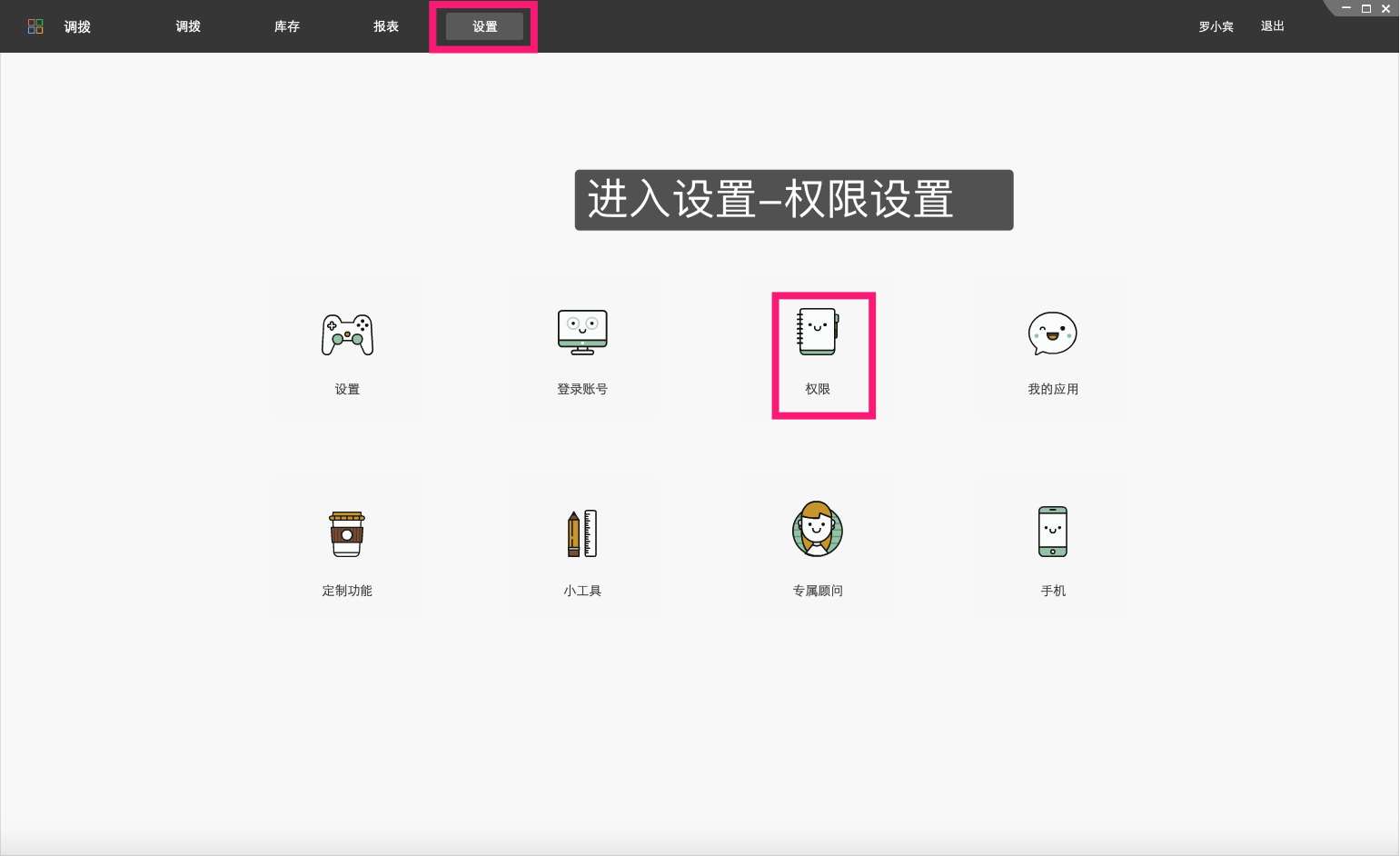
Task: Switch to the 库存 menu item
Action: [x=286, y=26]
